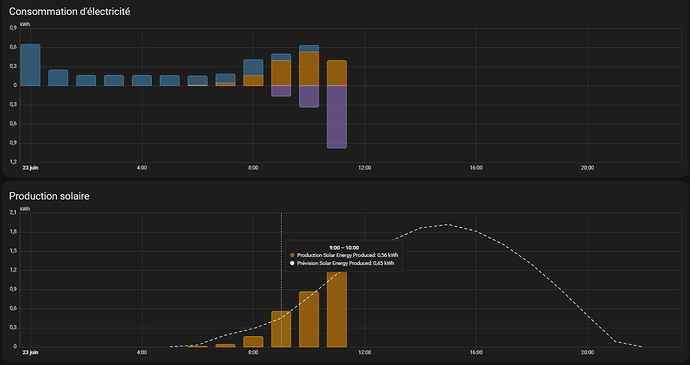Click the blue segment atop the 10:00 consumption bar
This screenshot has width=690, height=365.
[309, 48]
